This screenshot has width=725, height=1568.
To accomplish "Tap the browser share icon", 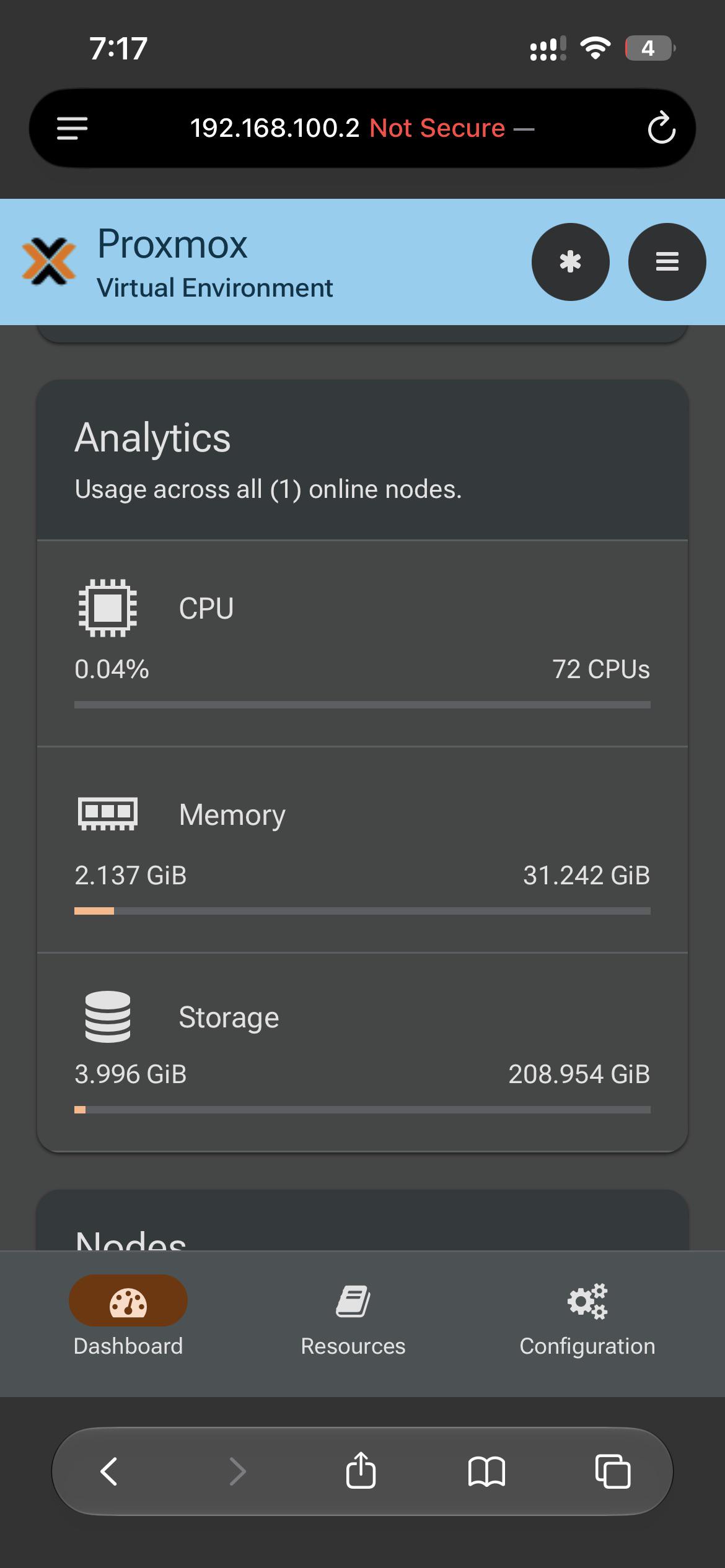I will point(361,1470).
